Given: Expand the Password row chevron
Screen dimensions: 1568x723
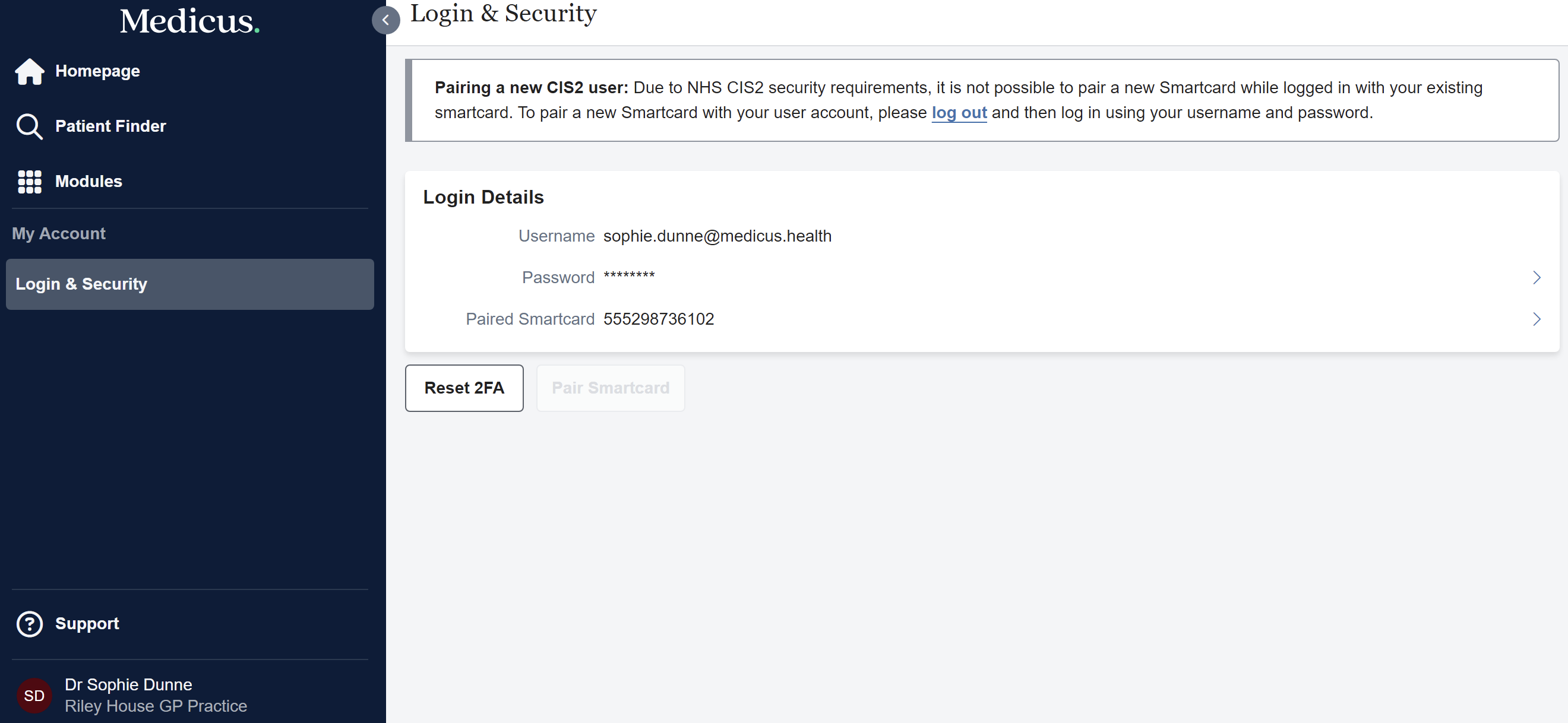Looking at the screenshot, I should (1536, 278).
